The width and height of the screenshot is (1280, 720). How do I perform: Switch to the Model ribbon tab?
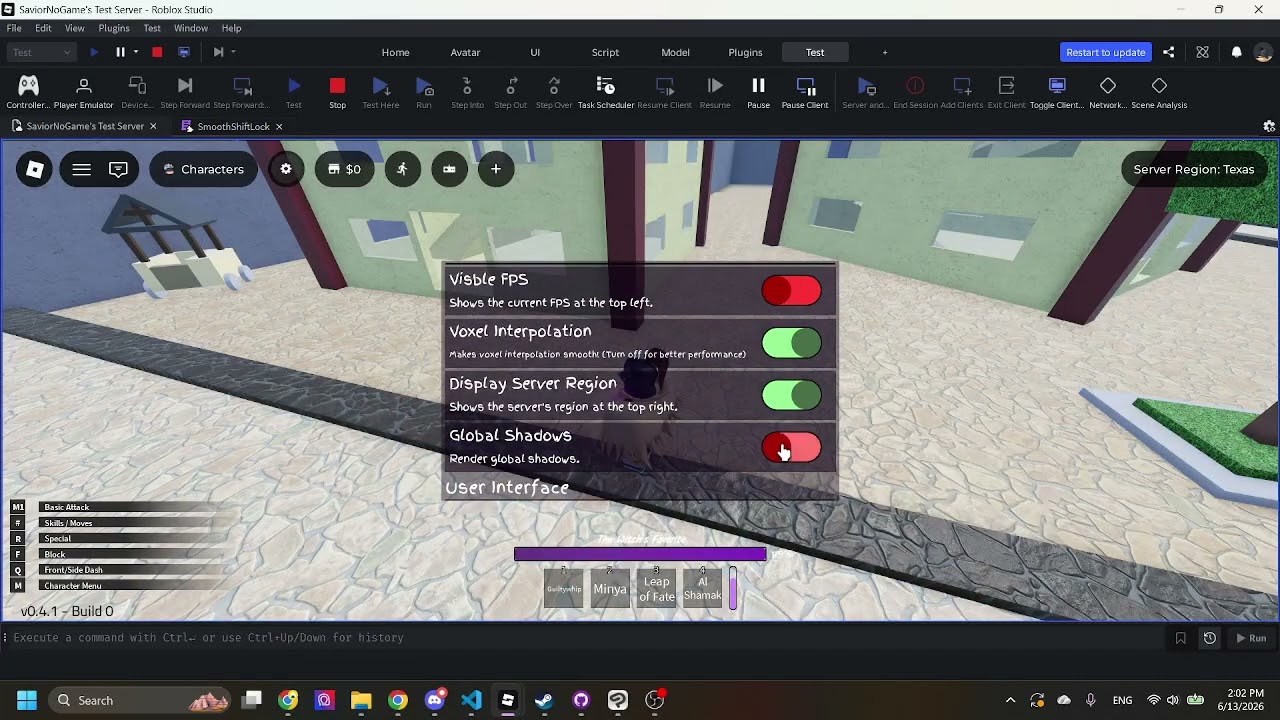[675, 52]
